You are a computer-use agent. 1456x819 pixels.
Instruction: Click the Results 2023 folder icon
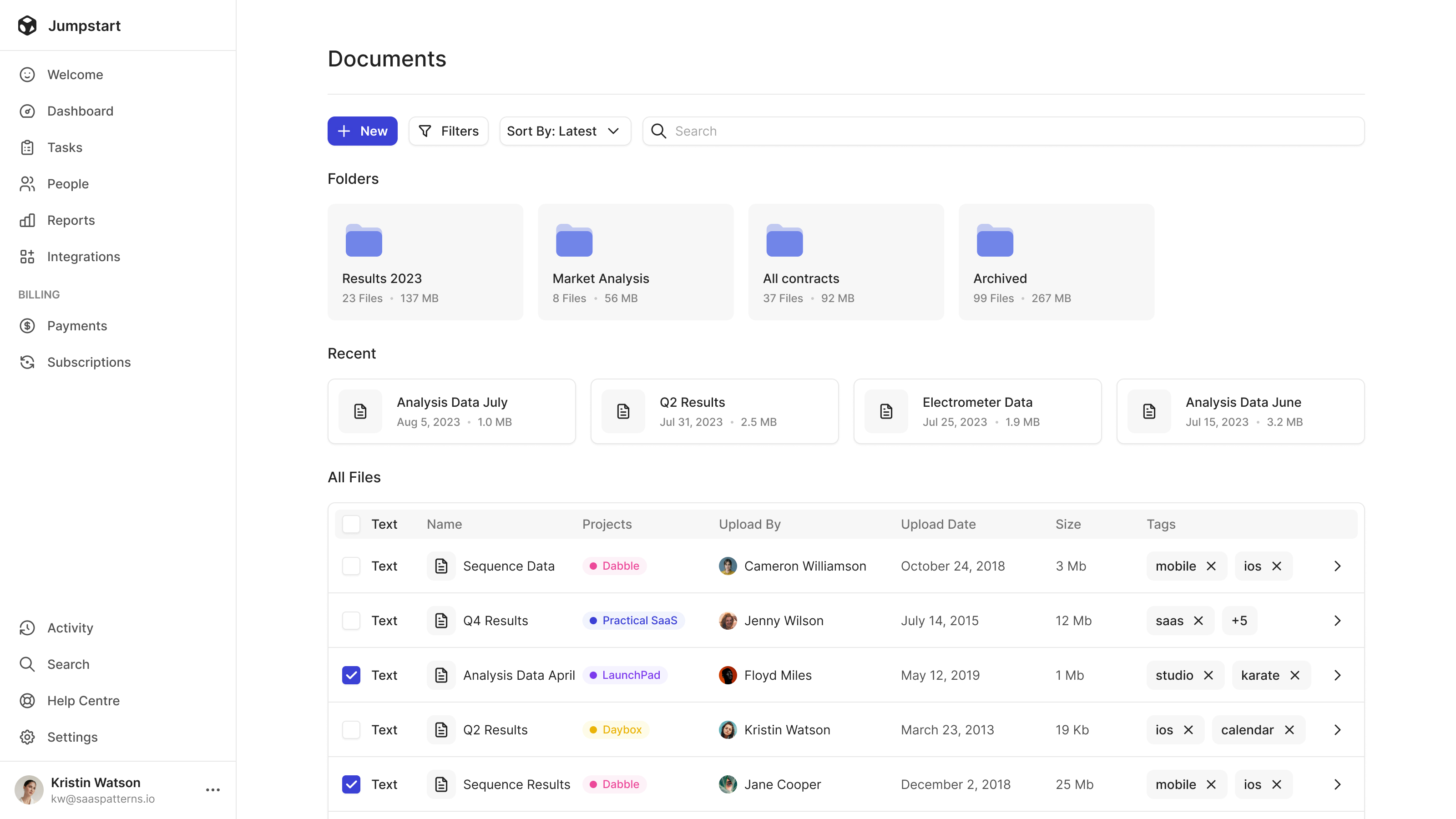tap(364, 240)
